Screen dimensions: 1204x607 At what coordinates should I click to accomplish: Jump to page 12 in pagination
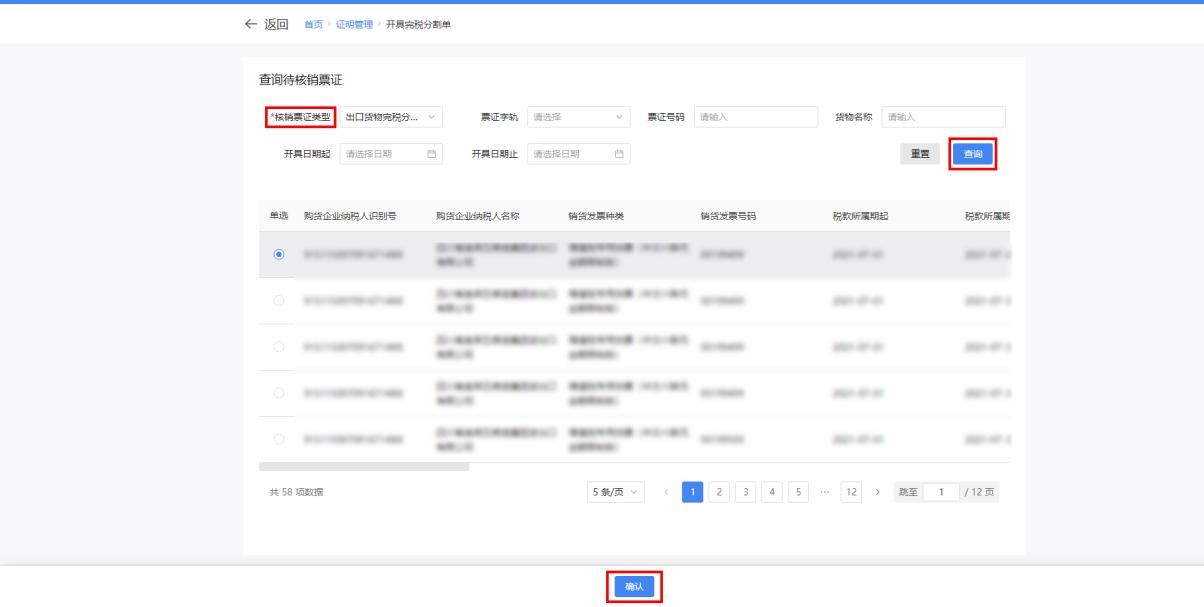(x=851, y=491)
